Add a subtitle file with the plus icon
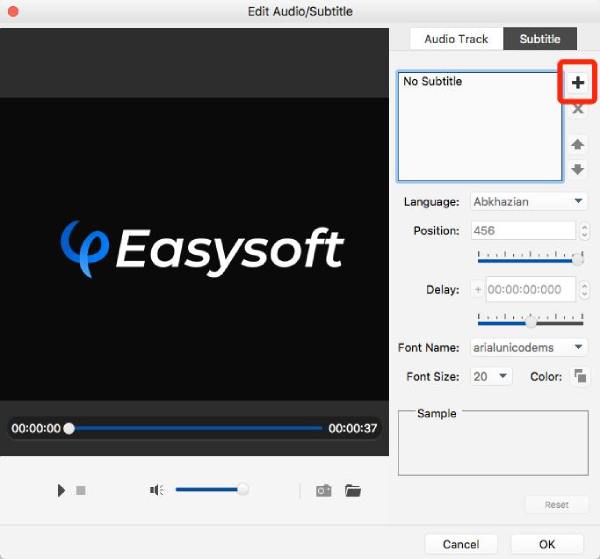The width and height of the screenshot is (600, 559). pyautogui.click(x=577, y=82)
